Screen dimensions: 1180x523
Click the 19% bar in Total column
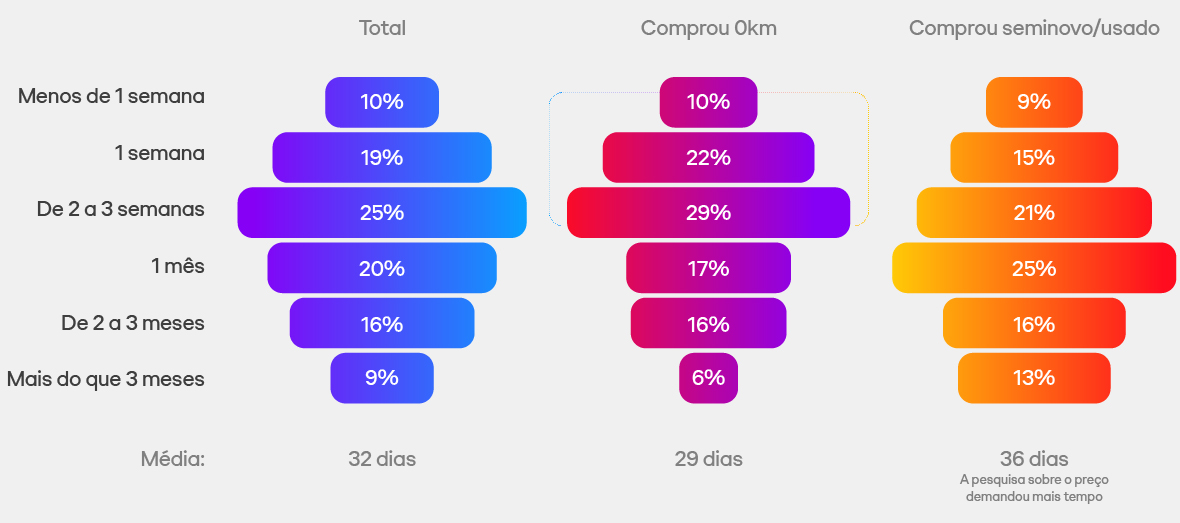pos(382,158)
